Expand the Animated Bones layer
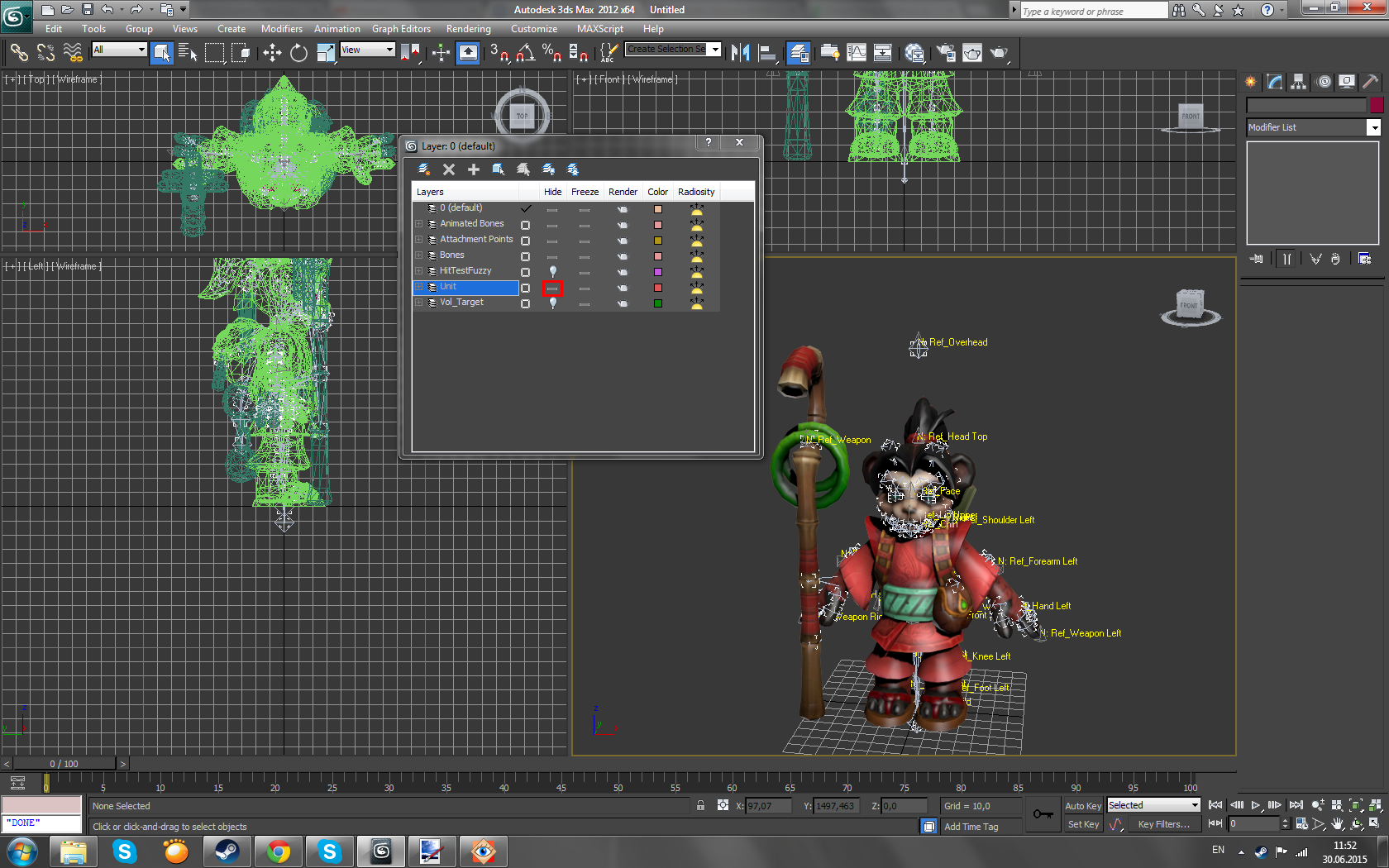This screenshot has width=1389, height=868. pos(419,224)
